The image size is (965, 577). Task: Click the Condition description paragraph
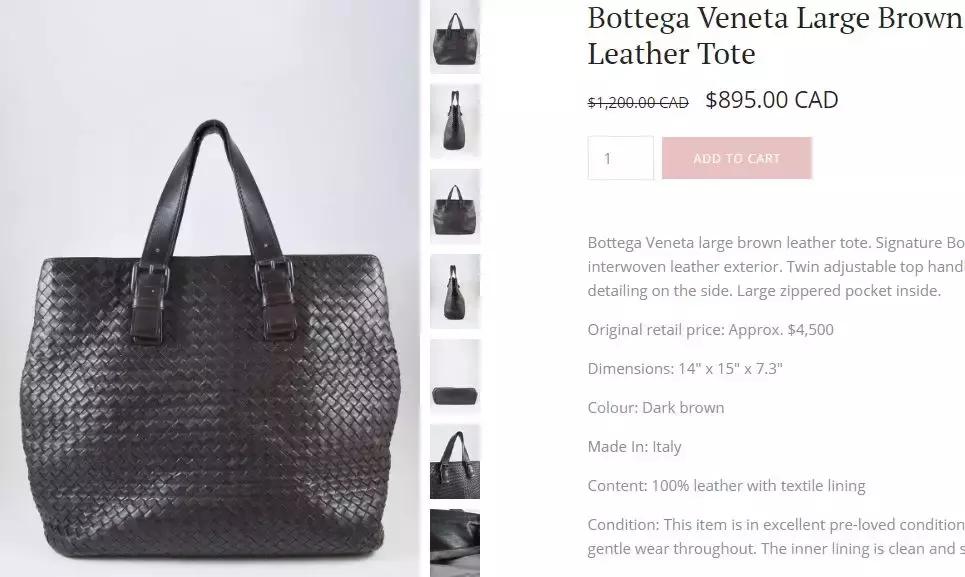pyautogui.click(x=776, y=536)
